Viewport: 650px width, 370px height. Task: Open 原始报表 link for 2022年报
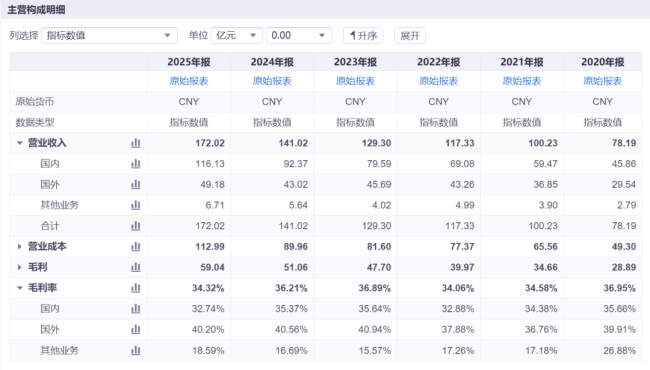[439, 81]
